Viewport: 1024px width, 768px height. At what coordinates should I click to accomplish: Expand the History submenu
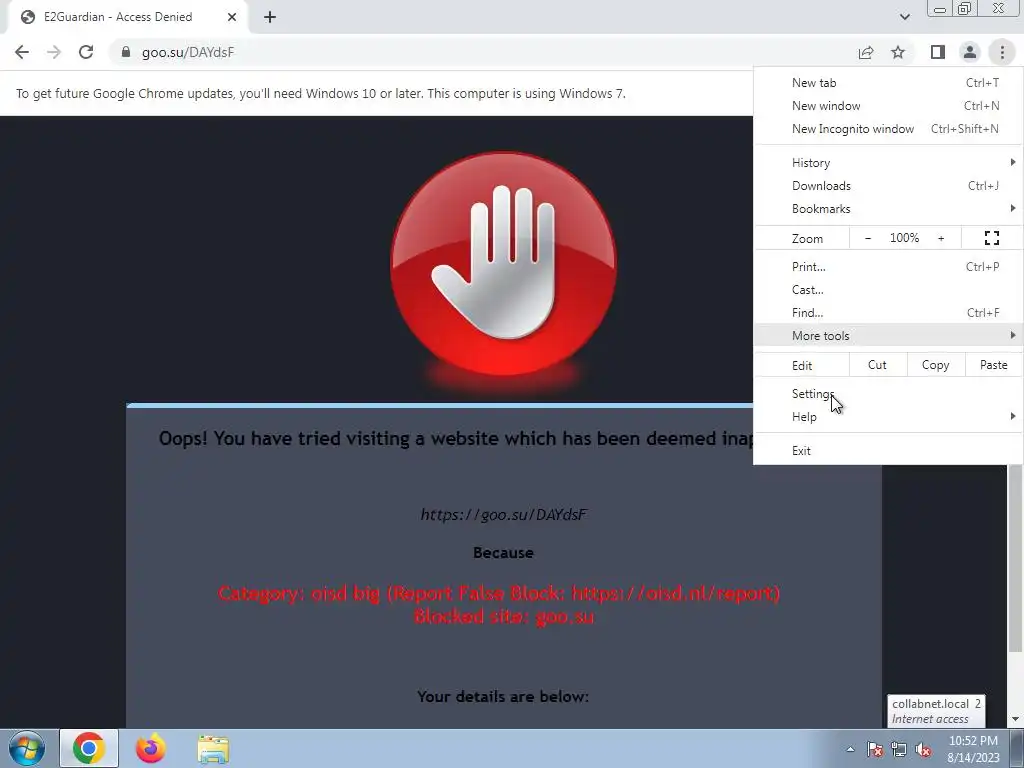click(x=888, y=163)
